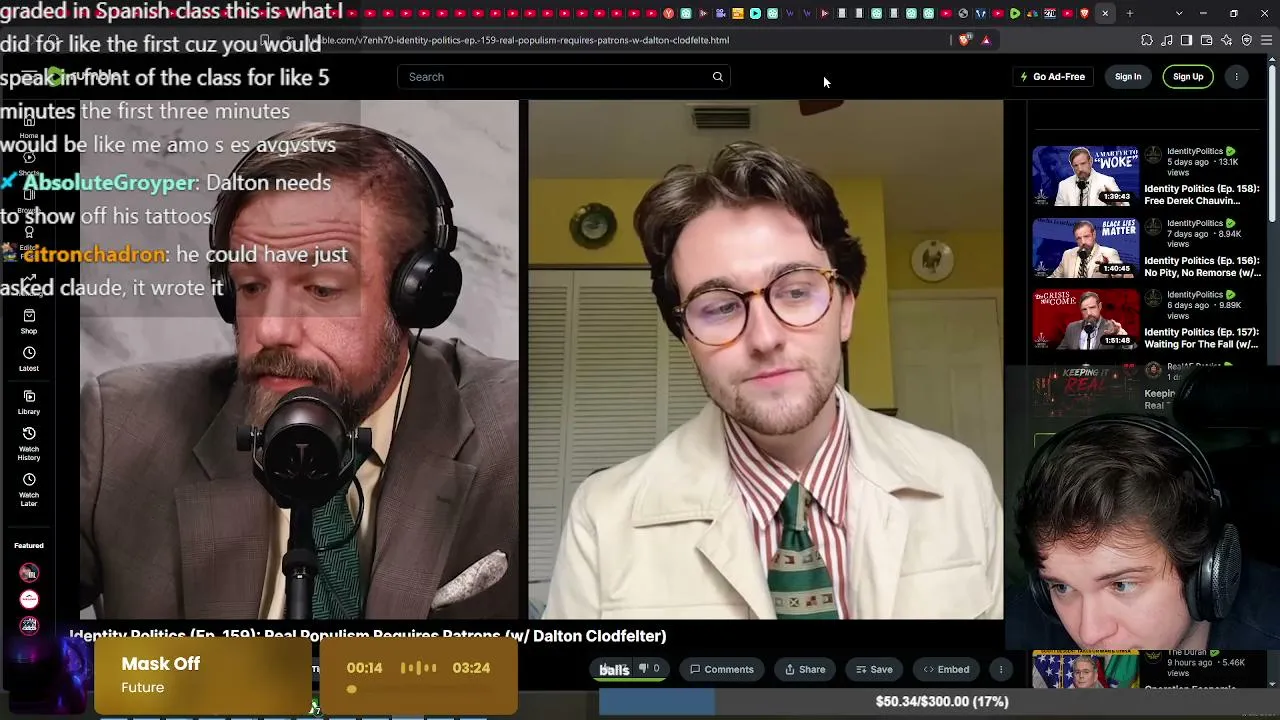Open the first Featured channel avatar
Image resolution: width=1280 pixels, height=720 pixels.
29,573
